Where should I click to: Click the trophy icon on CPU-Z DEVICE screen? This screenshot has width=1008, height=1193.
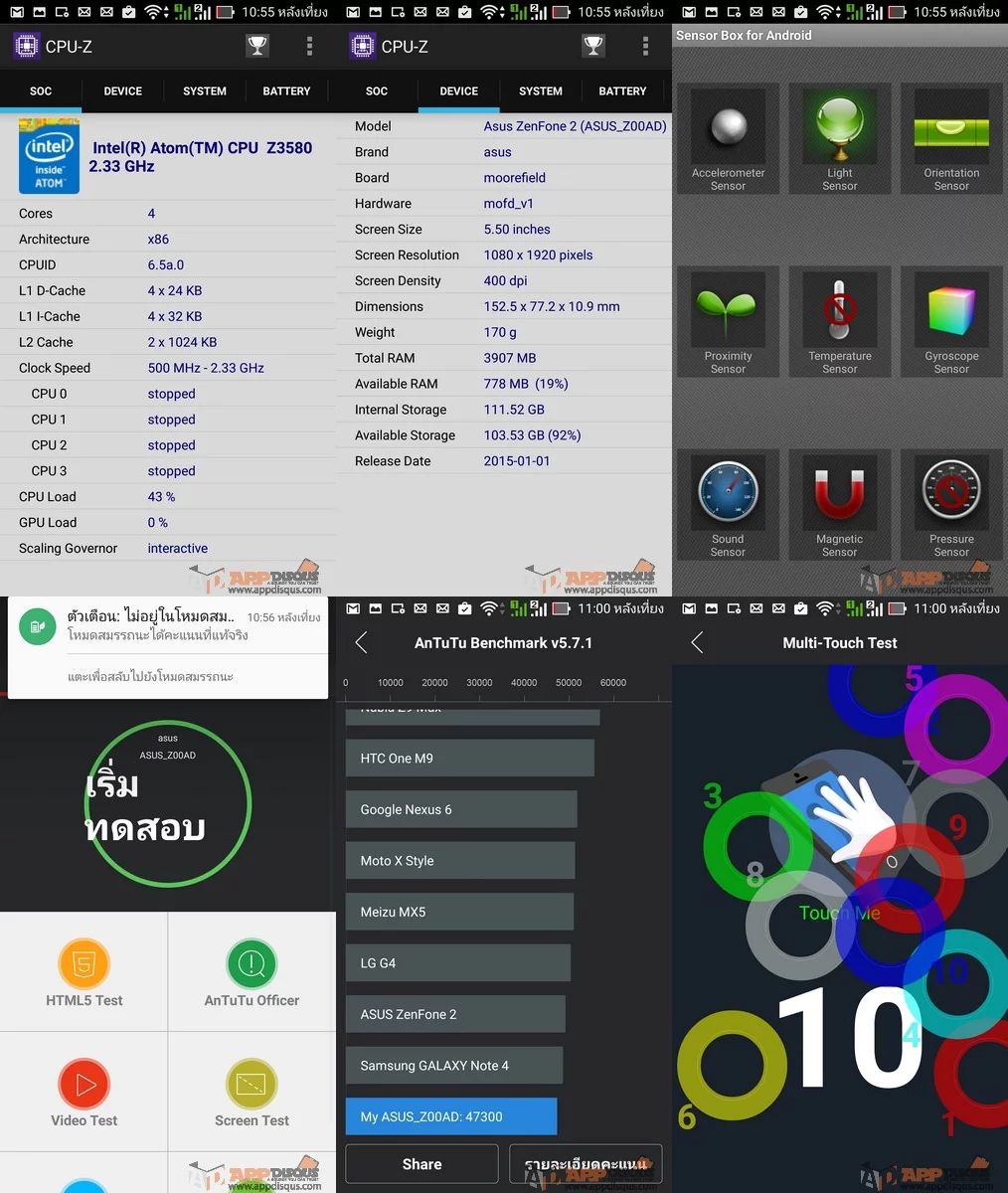[593, 46]
